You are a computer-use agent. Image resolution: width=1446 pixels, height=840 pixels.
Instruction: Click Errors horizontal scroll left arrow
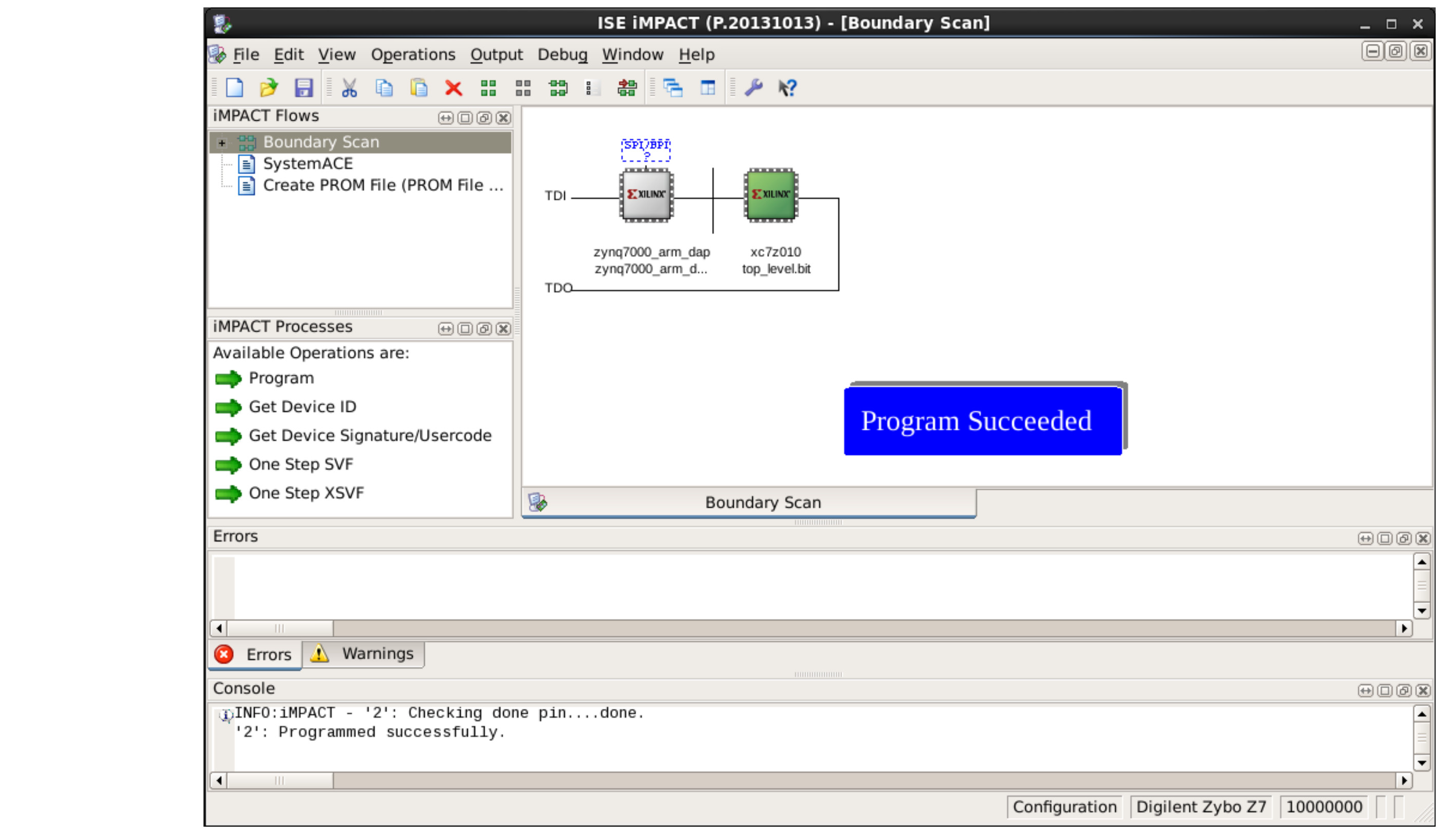pos(219,629)
